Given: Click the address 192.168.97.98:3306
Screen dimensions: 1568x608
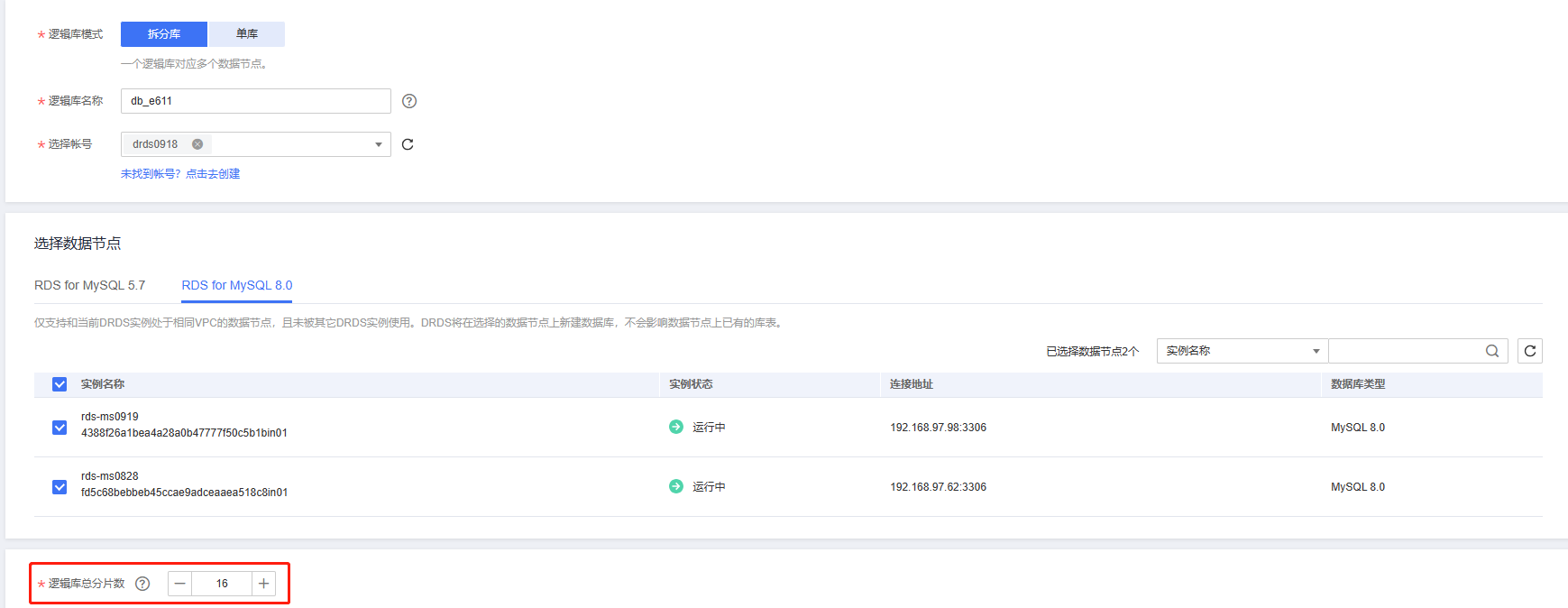Looking at the screenshot, I should [x=939, y=428].
